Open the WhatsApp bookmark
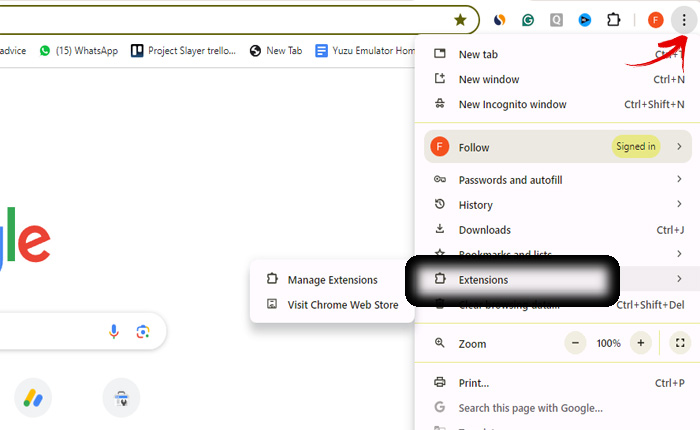Image resolution: width=700 pixels, height=430 pixels. (x=79, y=50)
